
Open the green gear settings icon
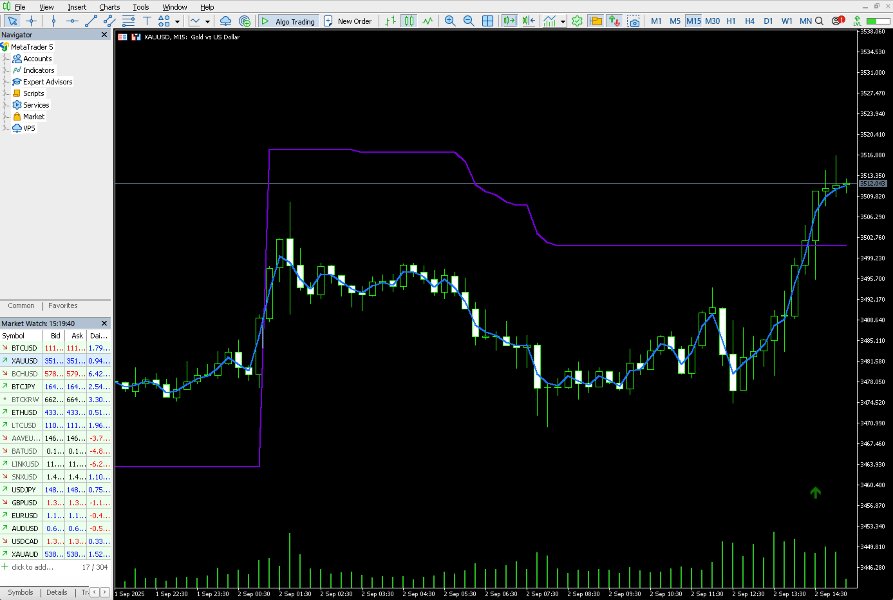coord(577,21)
